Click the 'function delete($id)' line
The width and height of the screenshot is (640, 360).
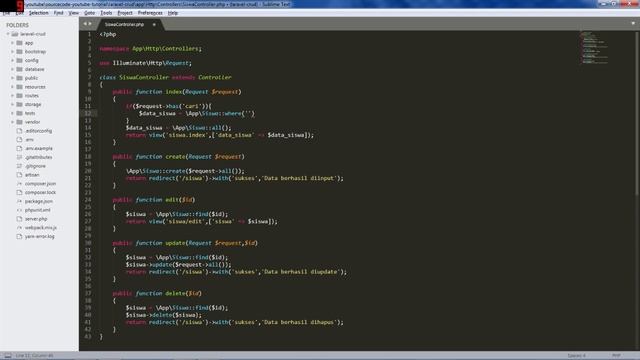157,293
